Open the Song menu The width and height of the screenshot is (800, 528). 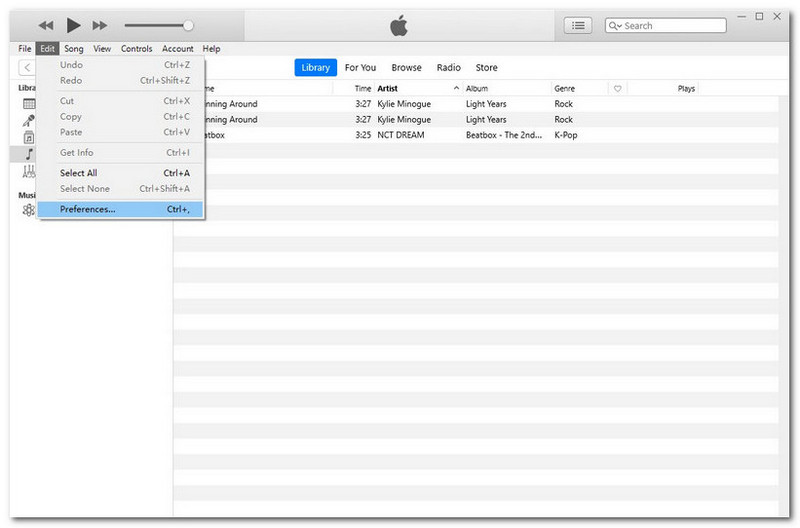pyautogui.click(x=73, y=48)
